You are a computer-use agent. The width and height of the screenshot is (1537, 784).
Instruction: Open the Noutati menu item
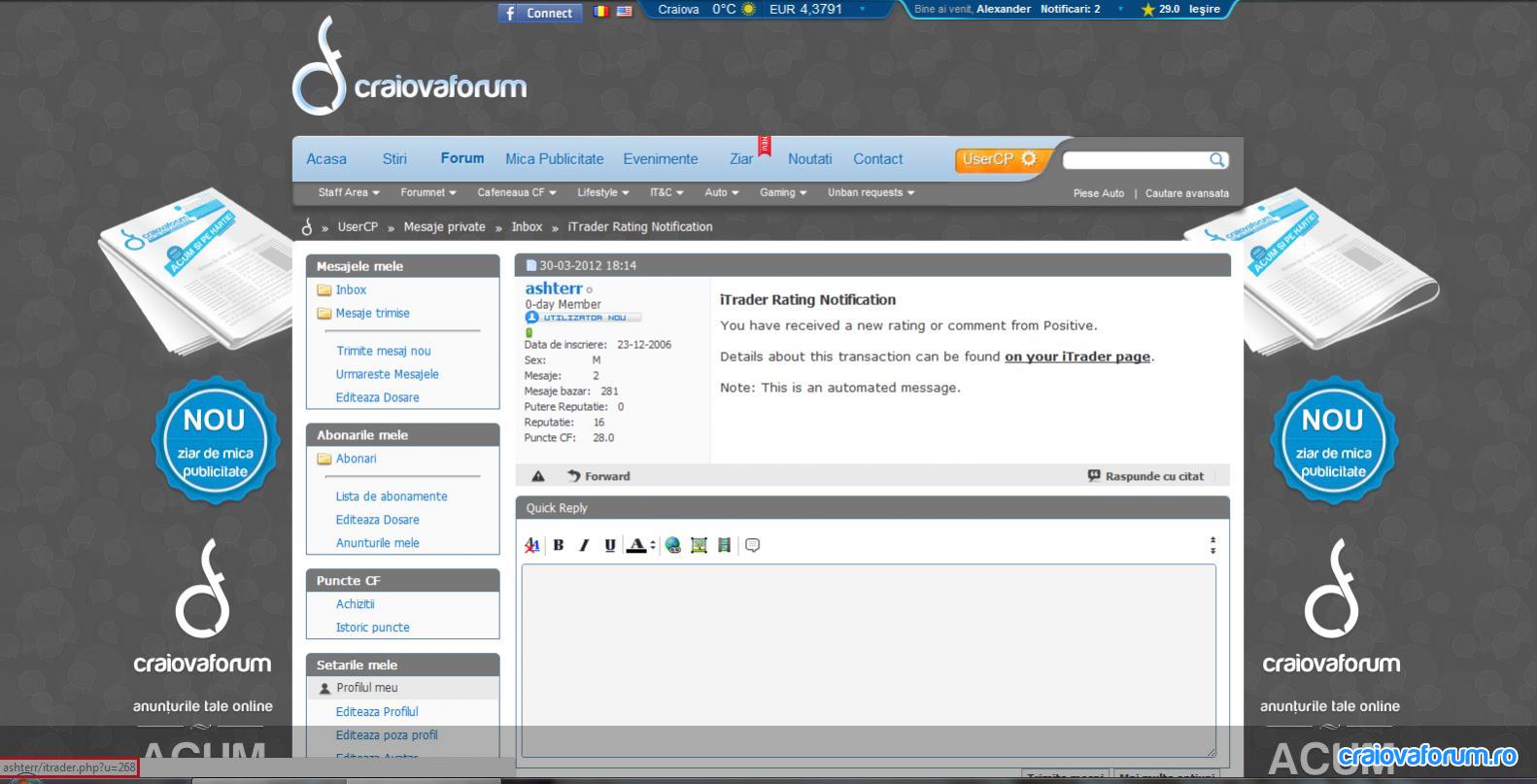coord(810,159)
